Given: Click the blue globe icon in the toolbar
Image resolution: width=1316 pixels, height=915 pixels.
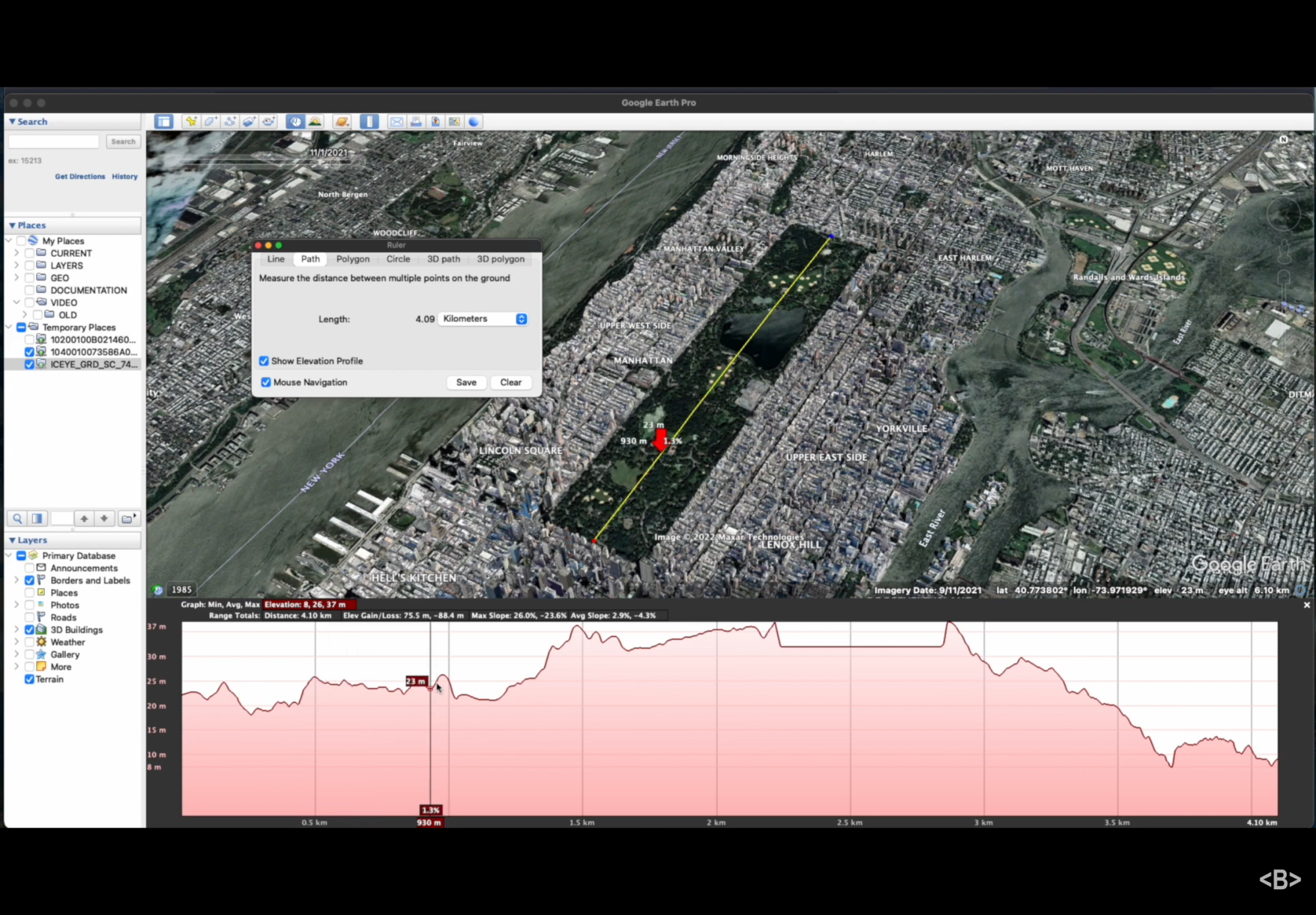Looking at the screenshot, I should coord(474,122).
